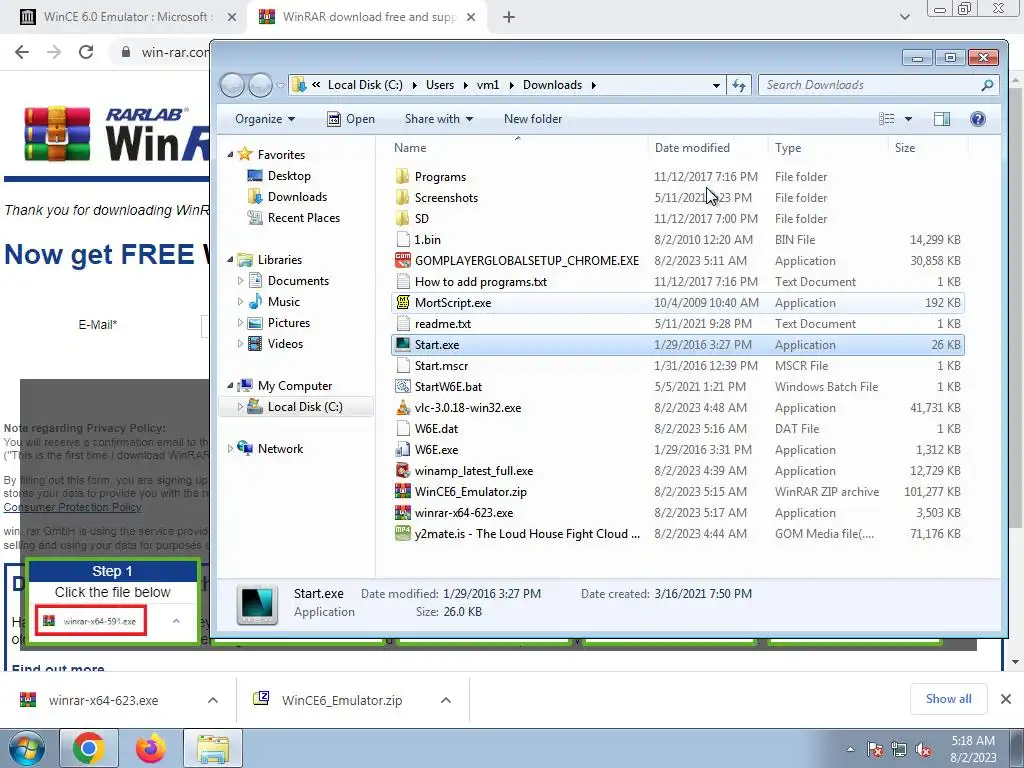Click the Change your view icon
Image resolution: width=1024 pixels, height=768 pixels.
click(x=887, y=119)
